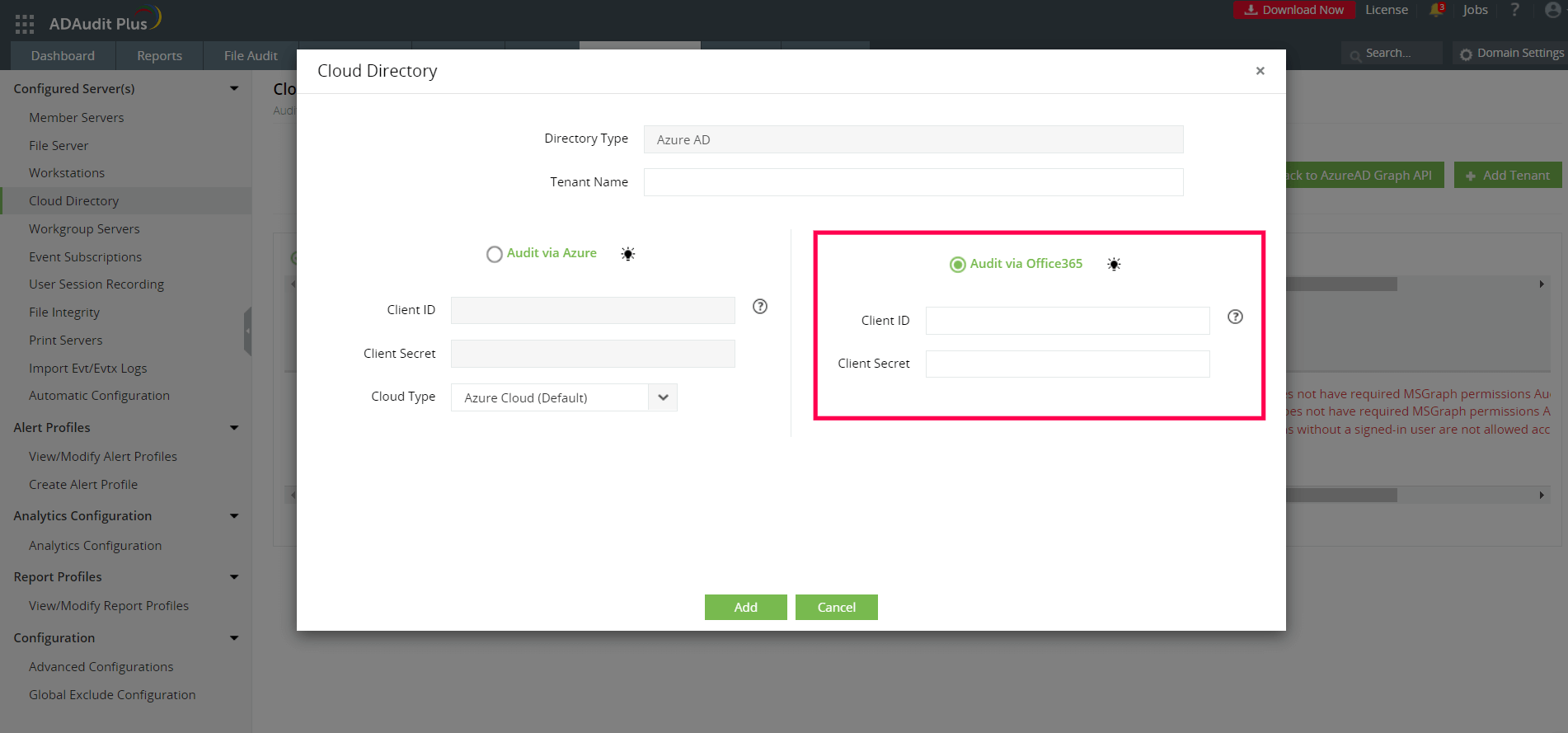Open the user account avatar icon
Viewport: 1568px width, 733px height.
(1553, 10)
